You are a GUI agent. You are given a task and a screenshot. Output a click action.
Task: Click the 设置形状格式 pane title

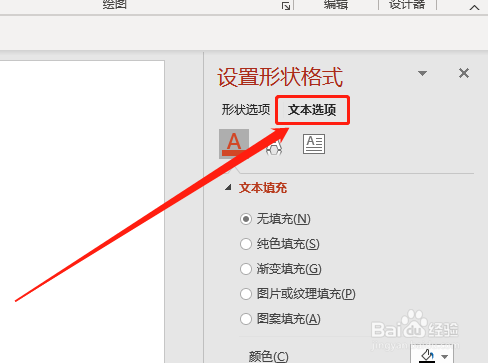[280, 77]
